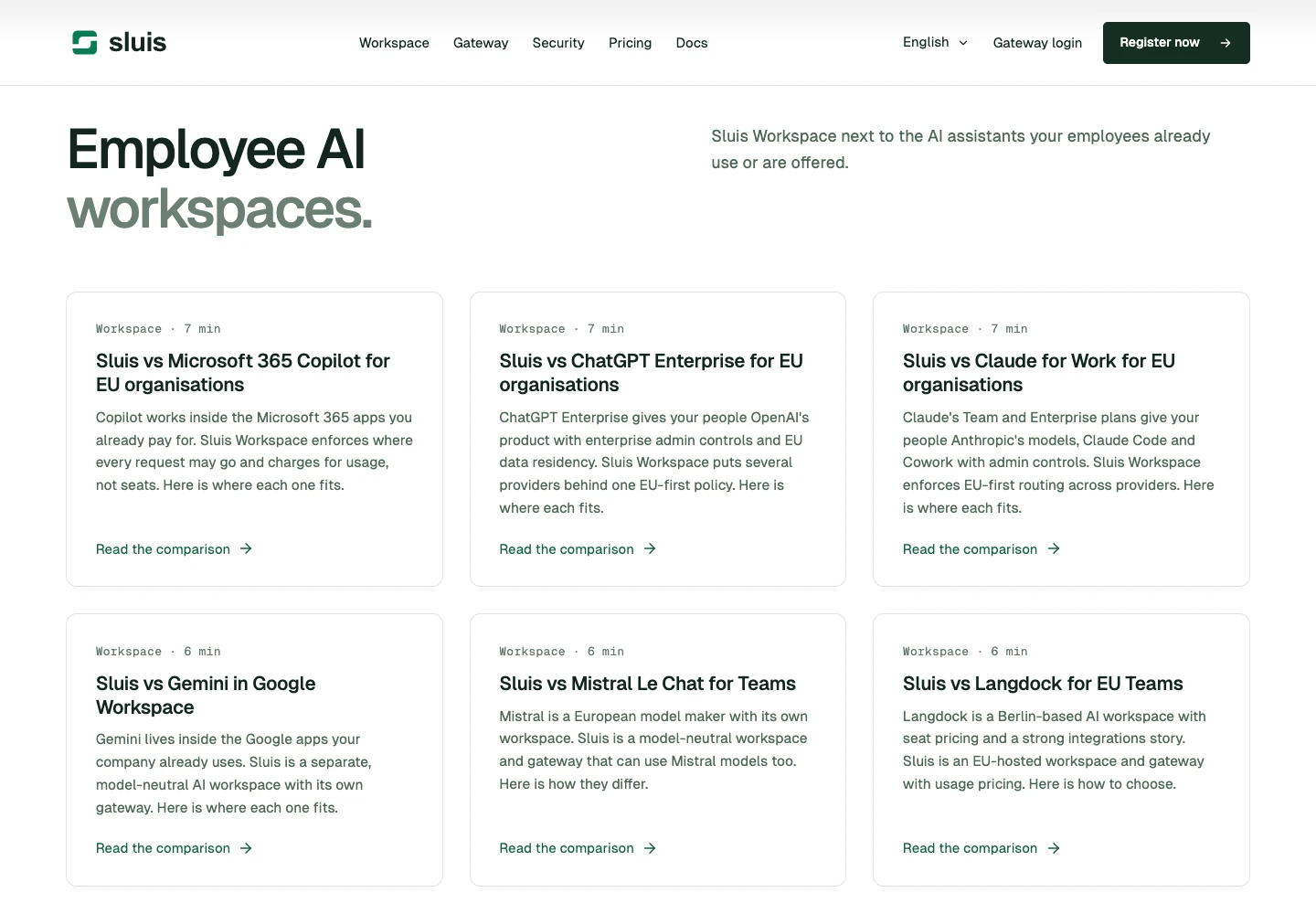The width and height of the screenshot is (1316, 914).
Task: Click the Mistral card description paragraph
Action: pos(653,750)
